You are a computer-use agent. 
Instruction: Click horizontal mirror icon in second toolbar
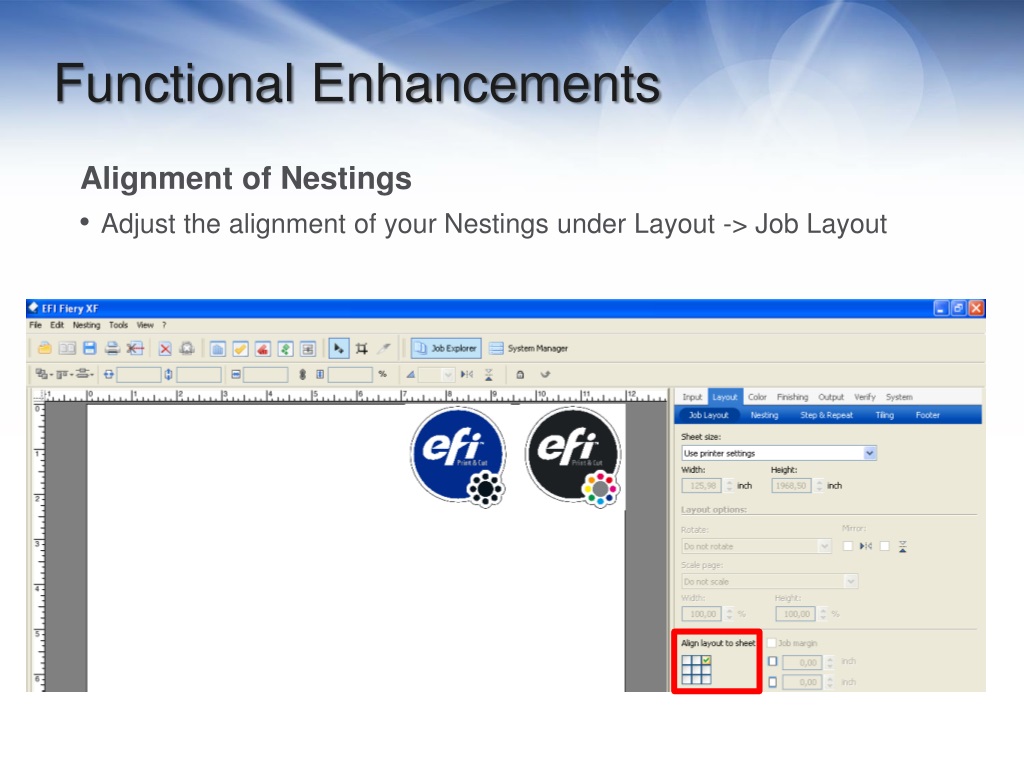click(x=466, y=374)
